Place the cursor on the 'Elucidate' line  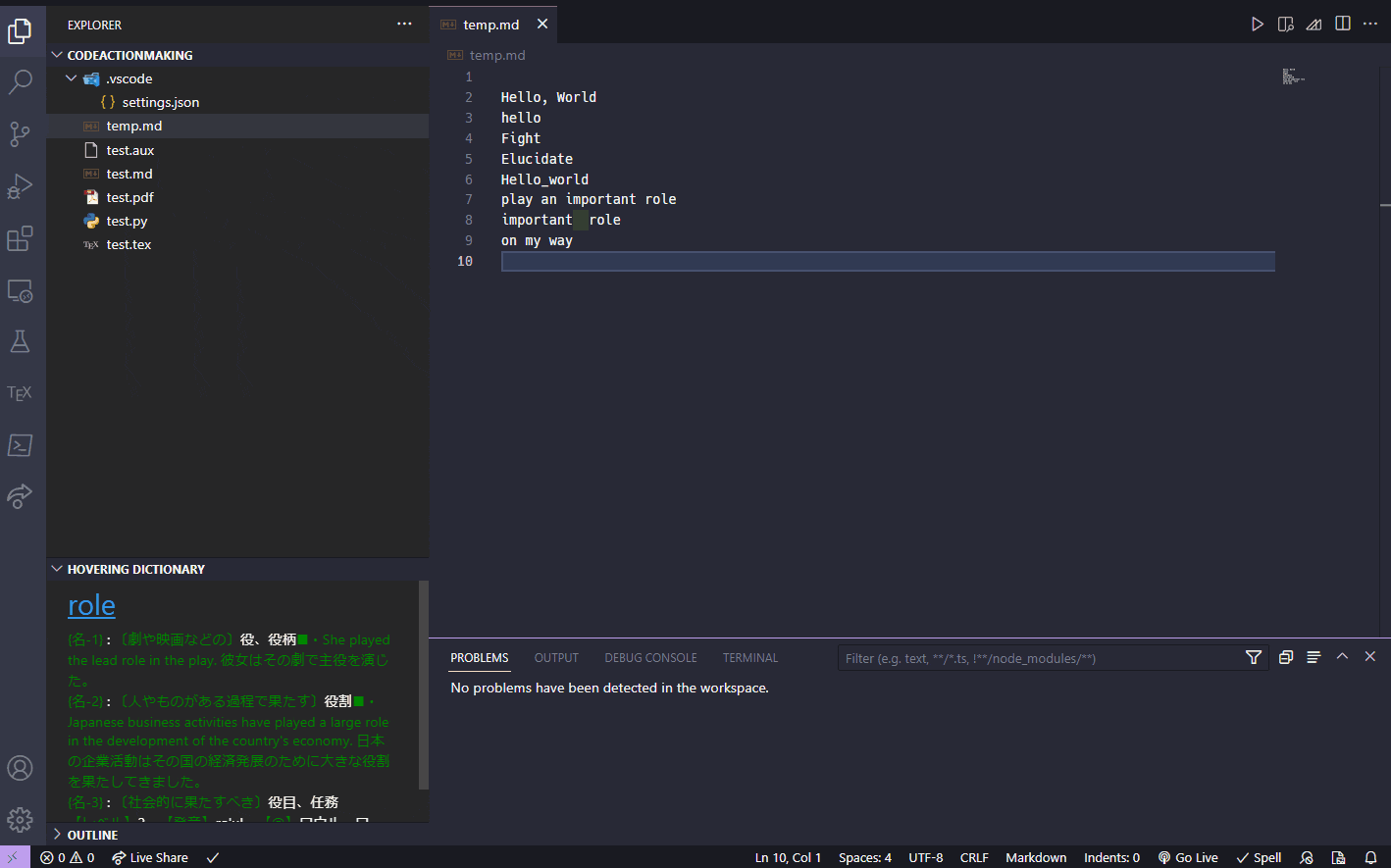point(537,159)
